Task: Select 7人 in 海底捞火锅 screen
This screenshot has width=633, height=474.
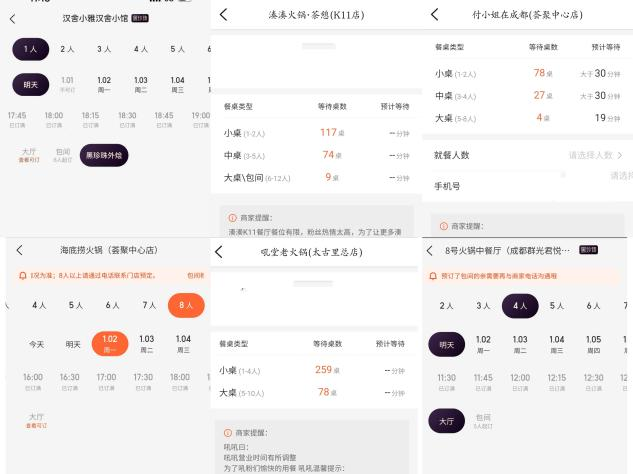Action: pyautogui.click(x=149, y=305)
